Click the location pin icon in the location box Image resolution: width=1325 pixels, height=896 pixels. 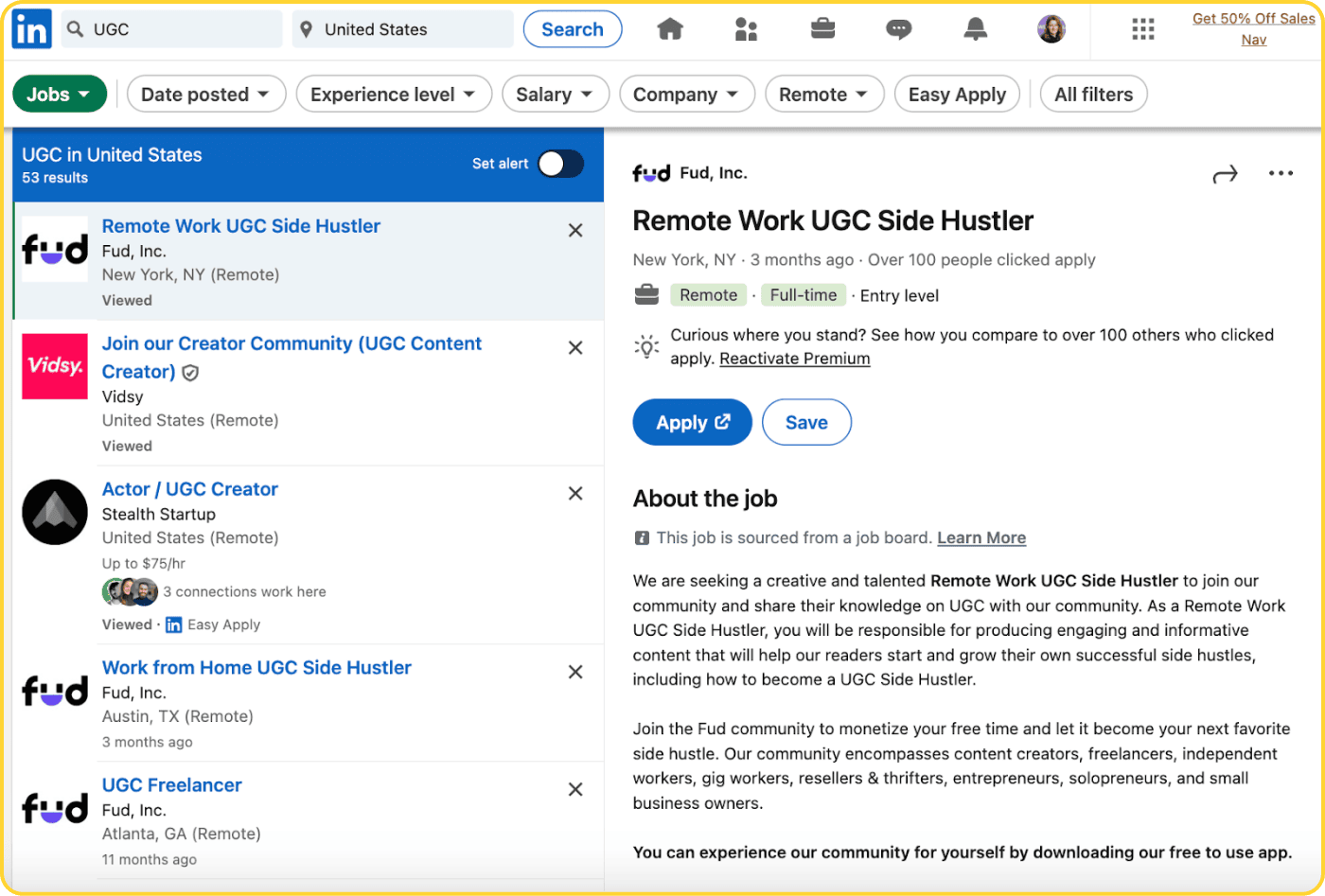(306, 29)
